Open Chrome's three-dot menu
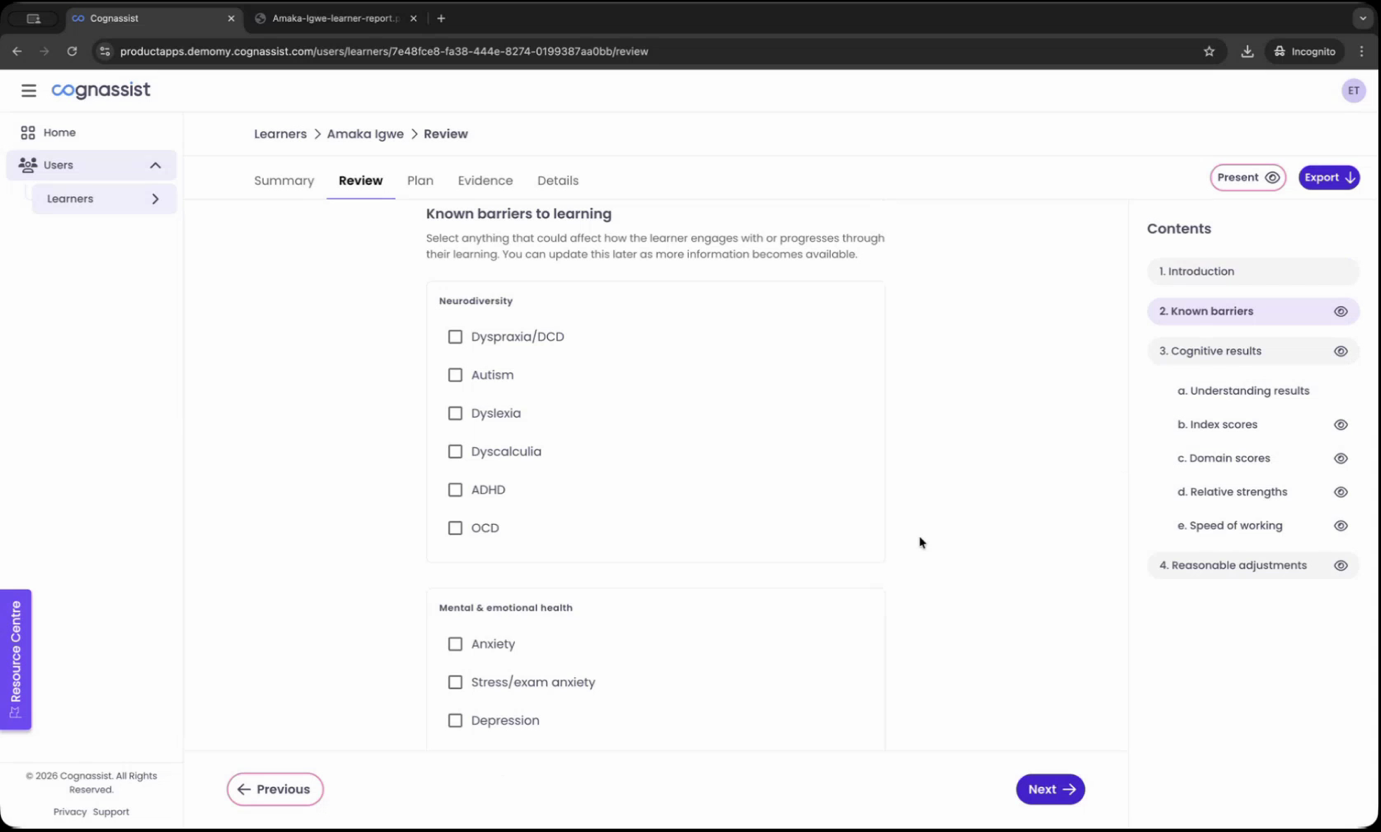The width and height of the screenshot is (1381, 832). 1361,51
